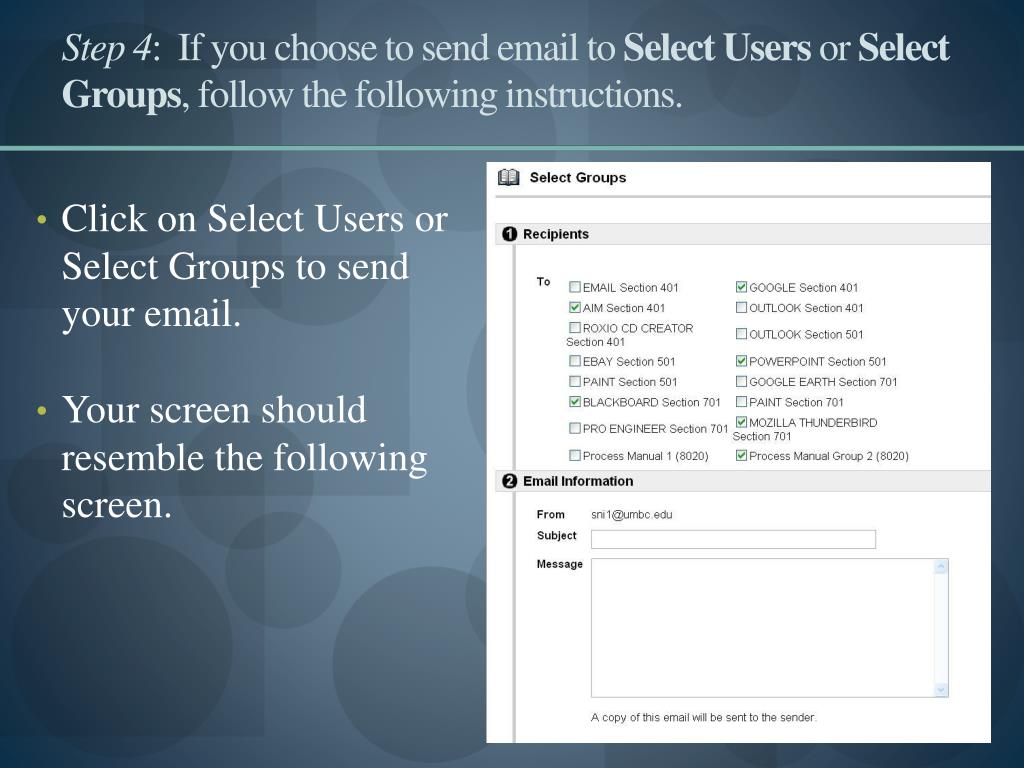
Task: Enable the PAINT Section 501 checkbox
Action: (x=575, y=381)
